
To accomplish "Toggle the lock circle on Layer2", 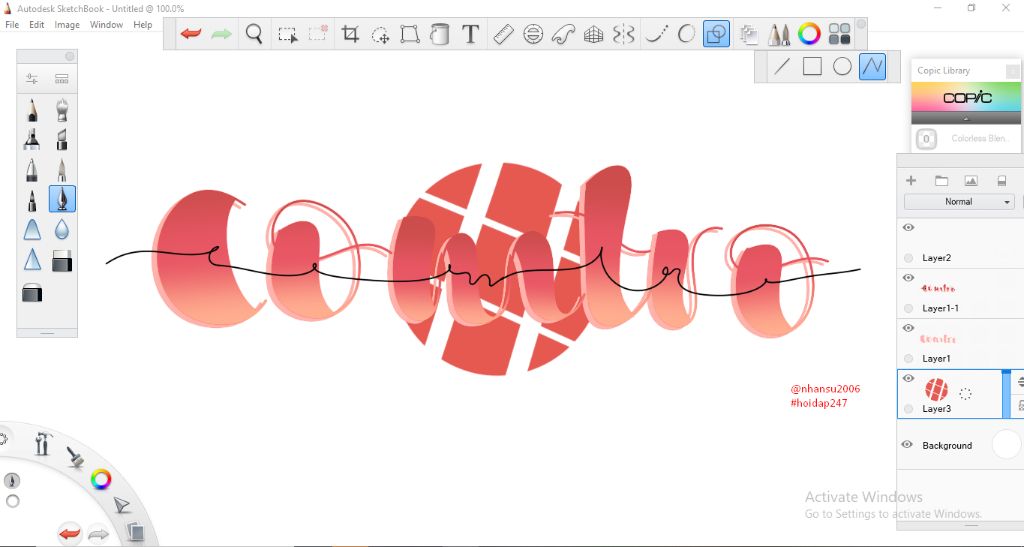I will point(908,258).
